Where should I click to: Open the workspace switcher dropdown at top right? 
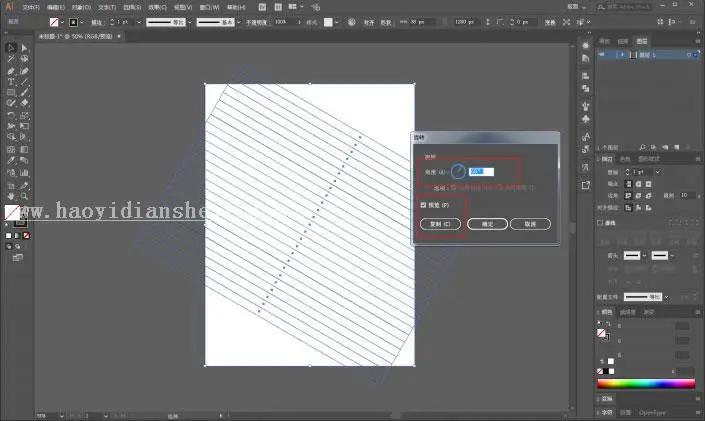tap(577, 7)
